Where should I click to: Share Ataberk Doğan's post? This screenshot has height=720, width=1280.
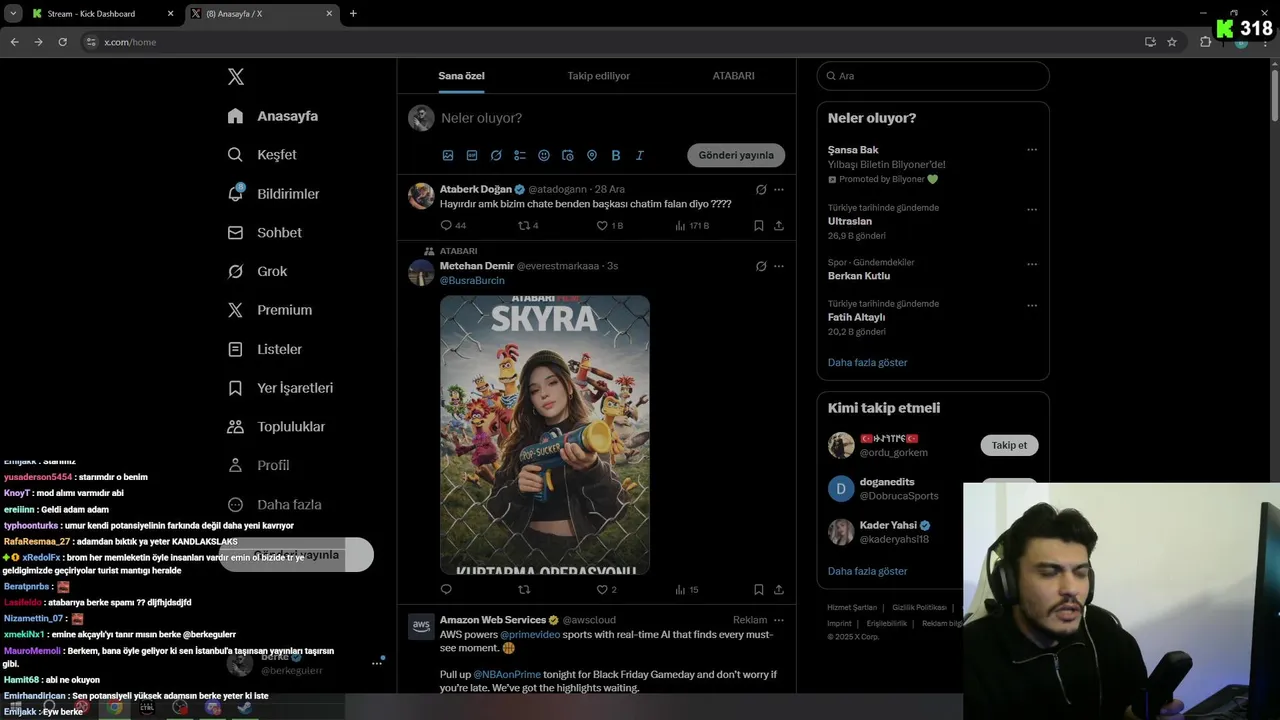point(779,226)
